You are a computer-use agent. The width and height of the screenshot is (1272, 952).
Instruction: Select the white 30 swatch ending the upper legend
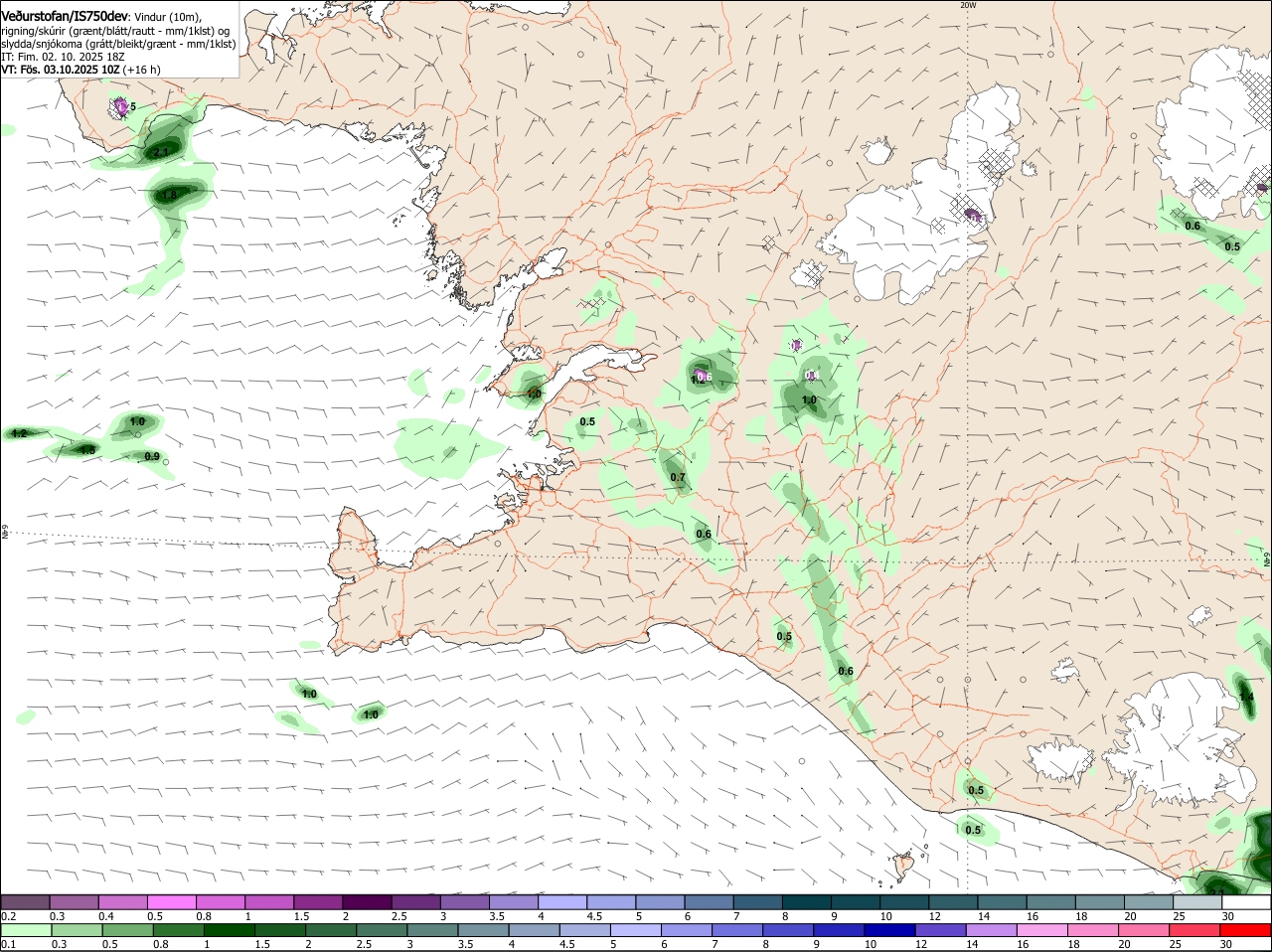(1245, 902)
